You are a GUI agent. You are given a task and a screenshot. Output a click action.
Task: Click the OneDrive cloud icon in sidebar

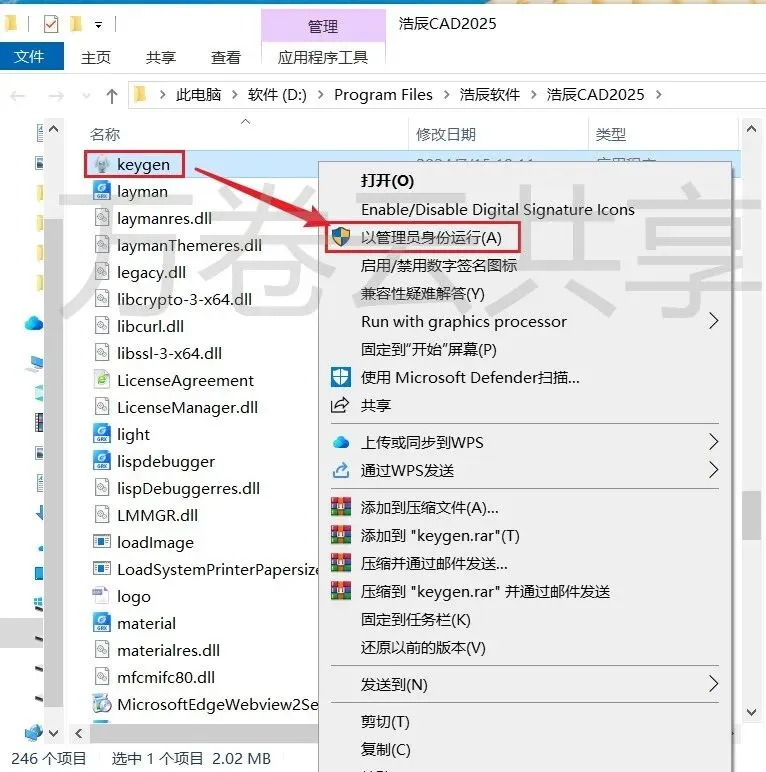(x=33, y=323)
